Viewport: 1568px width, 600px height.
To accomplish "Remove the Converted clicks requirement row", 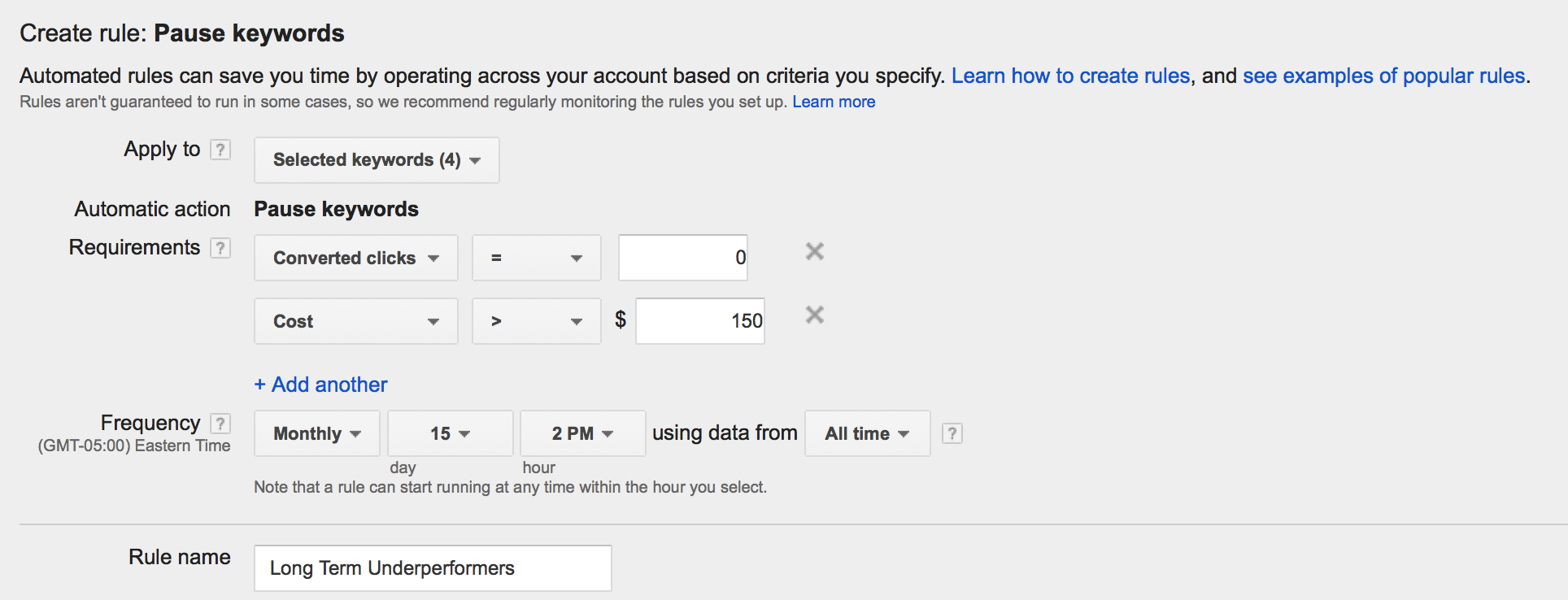I will tap(814, 252).
